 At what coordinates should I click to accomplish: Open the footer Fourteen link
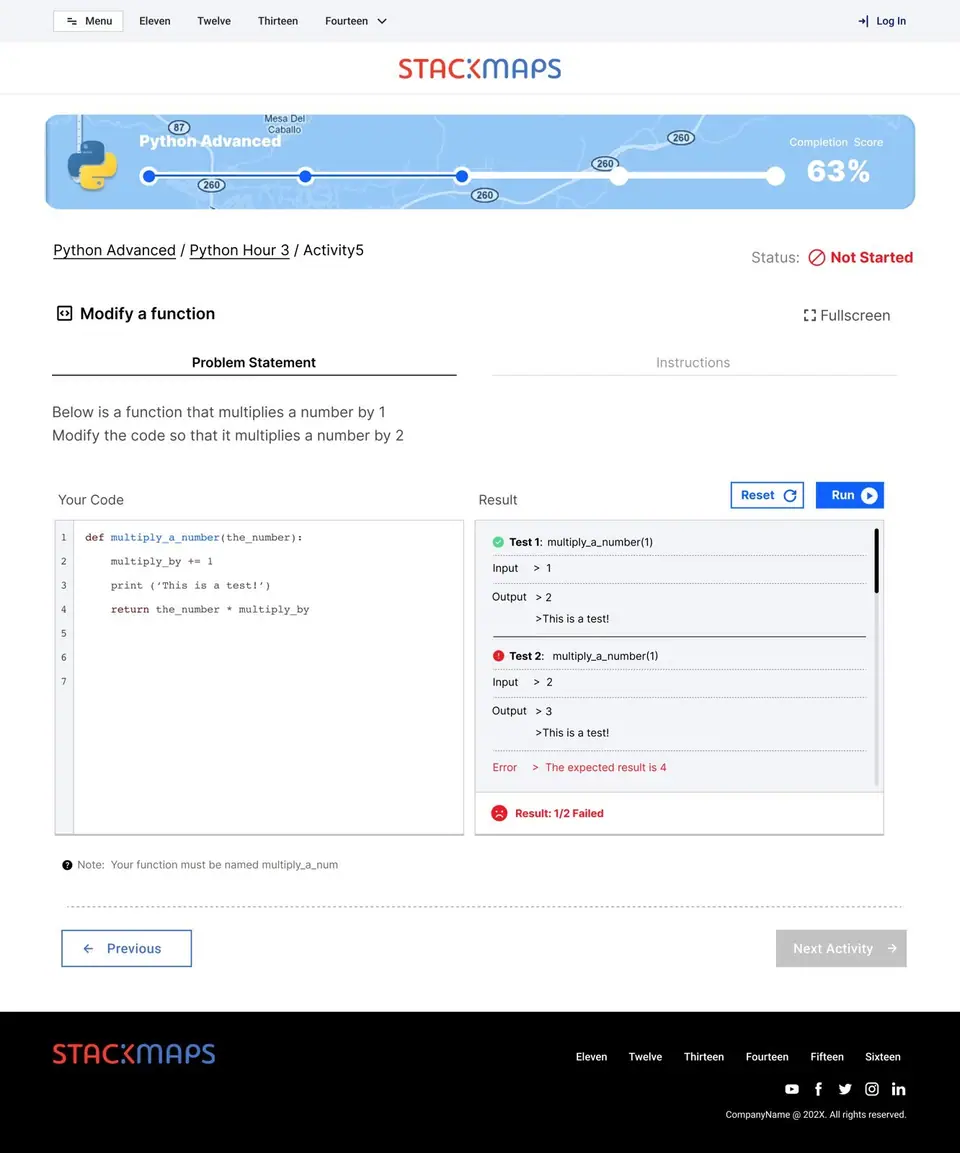[767, 1057]
